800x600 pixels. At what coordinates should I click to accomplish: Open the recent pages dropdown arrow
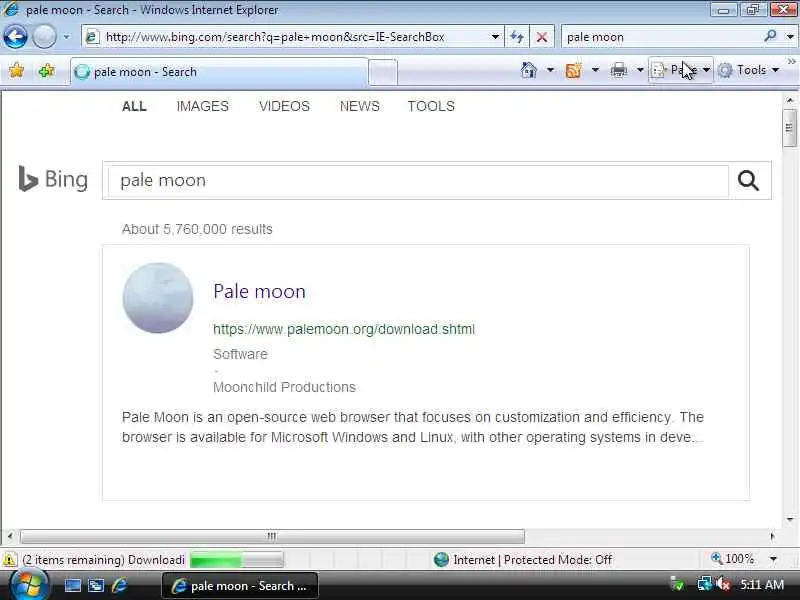click(66, 37)
